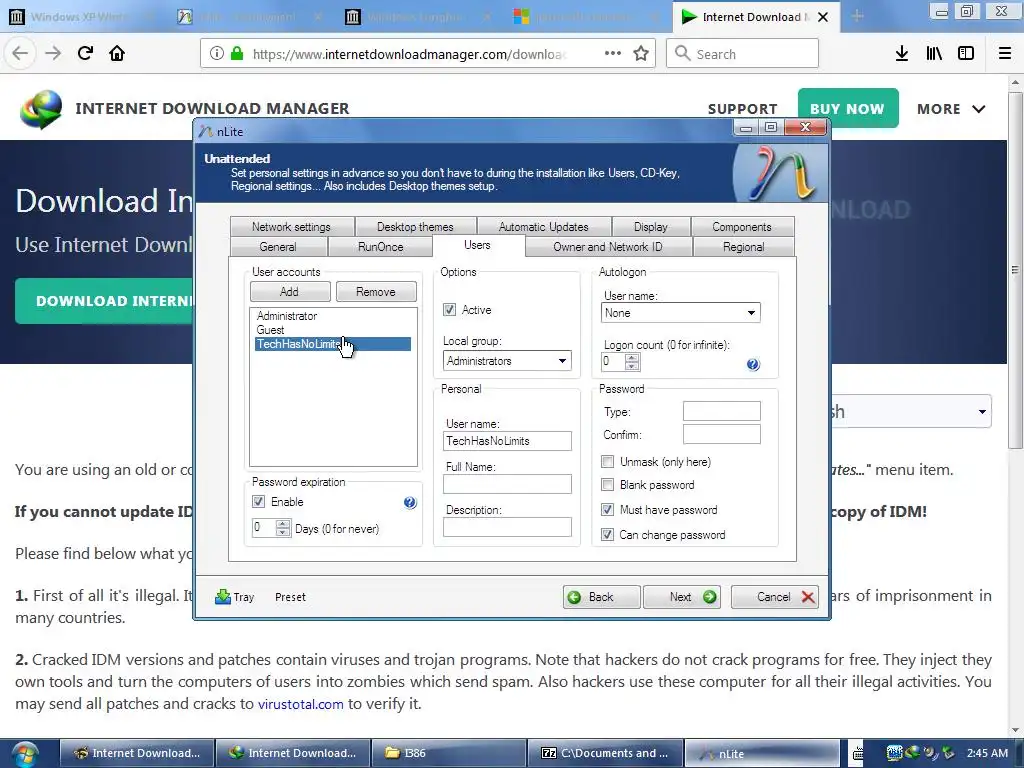Click the Description input field
The height and width of the screenshot is (768, 1024).
coord(507,527)
